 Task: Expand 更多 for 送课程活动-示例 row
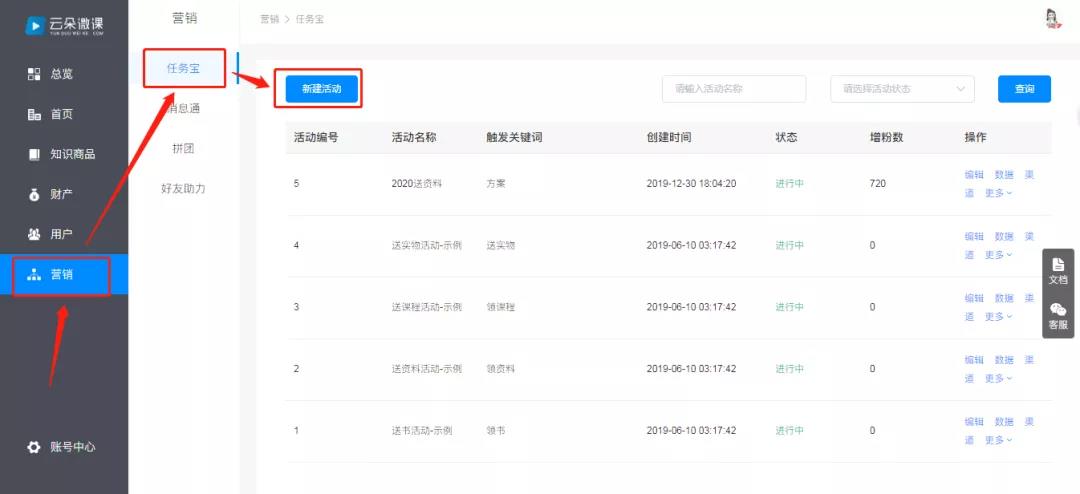coord(998,317)
